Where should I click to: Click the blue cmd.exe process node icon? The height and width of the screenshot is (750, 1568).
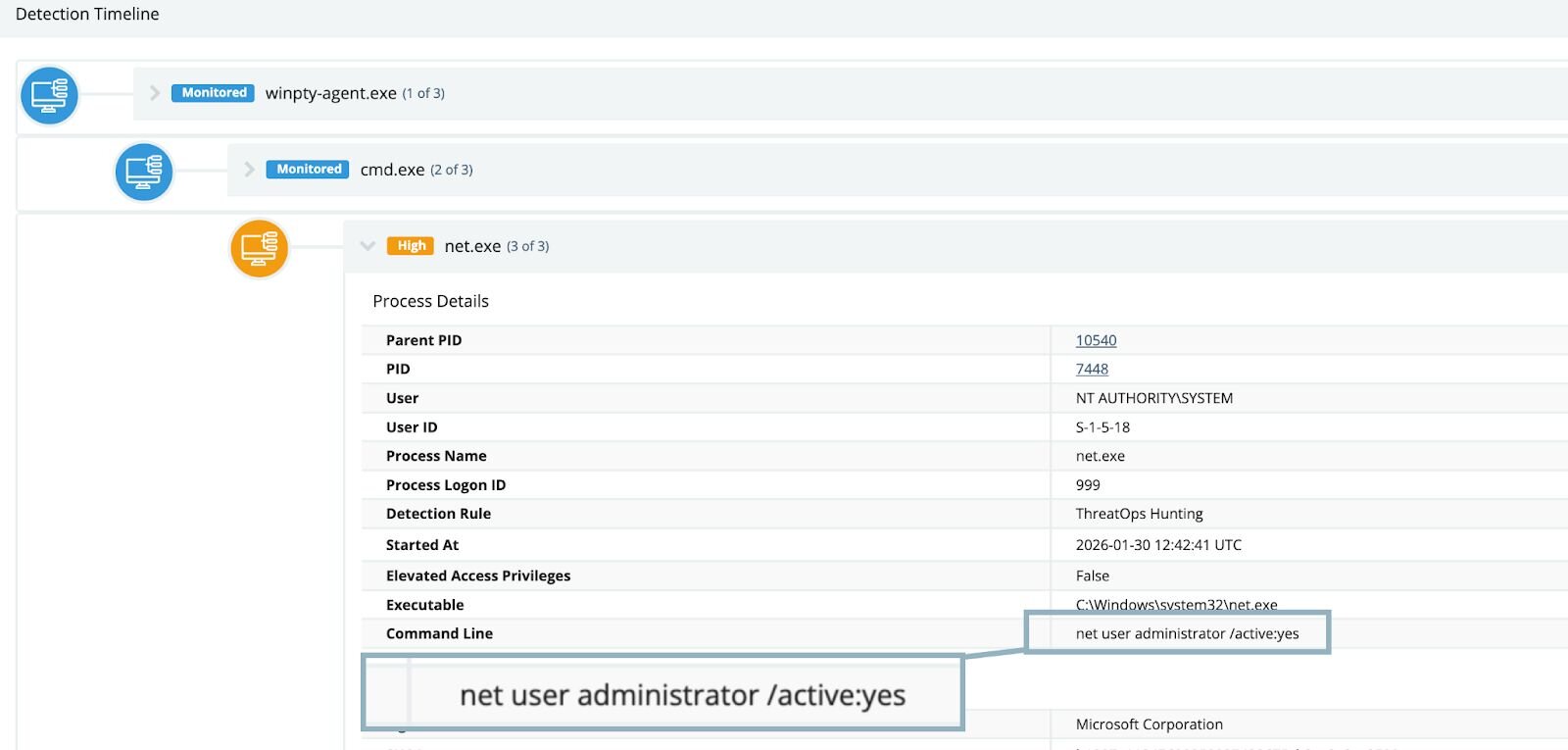point(144,172)
